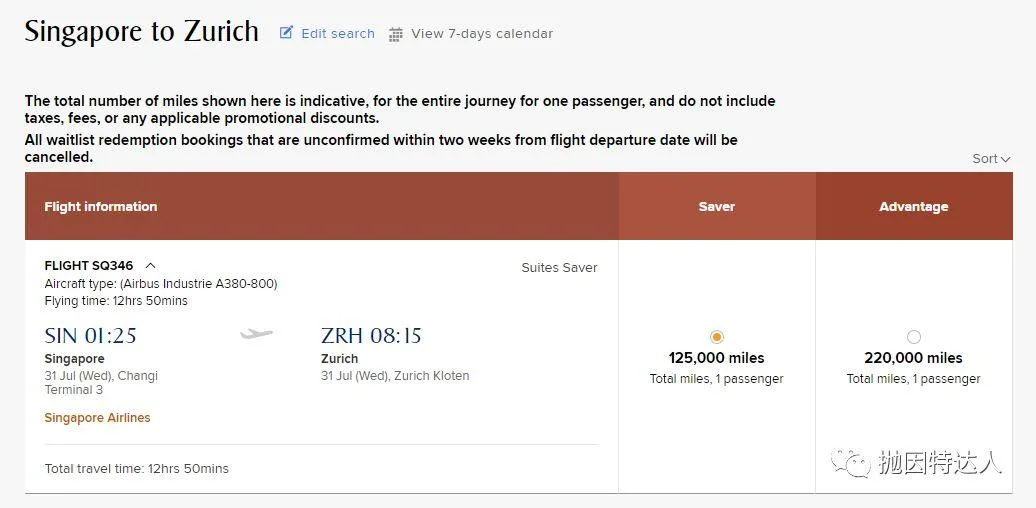Viewport: 1036px width, 508px height.
Task: Open the Sort dropdown
Action: (x=991, y=159)
